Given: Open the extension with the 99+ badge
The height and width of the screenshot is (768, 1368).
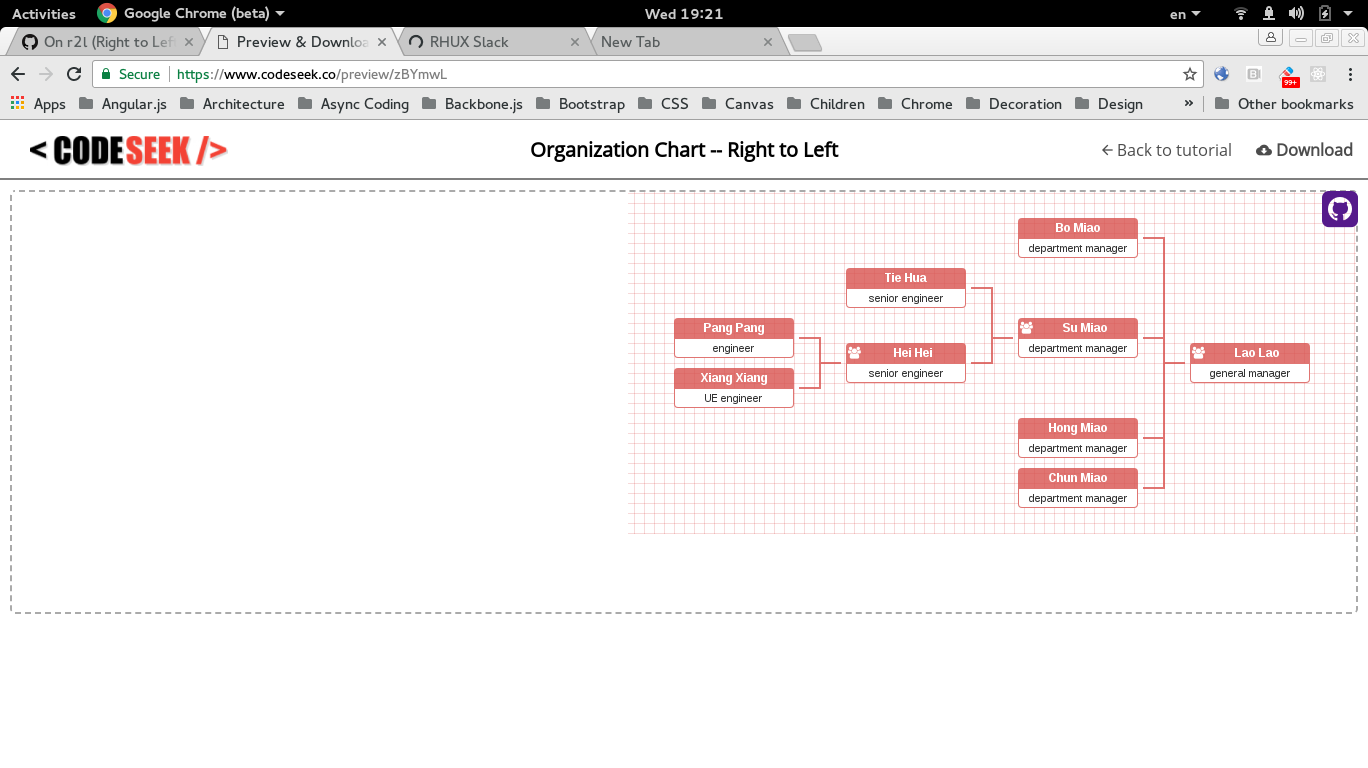Looking at the screenshot, I should (1289, 74).
